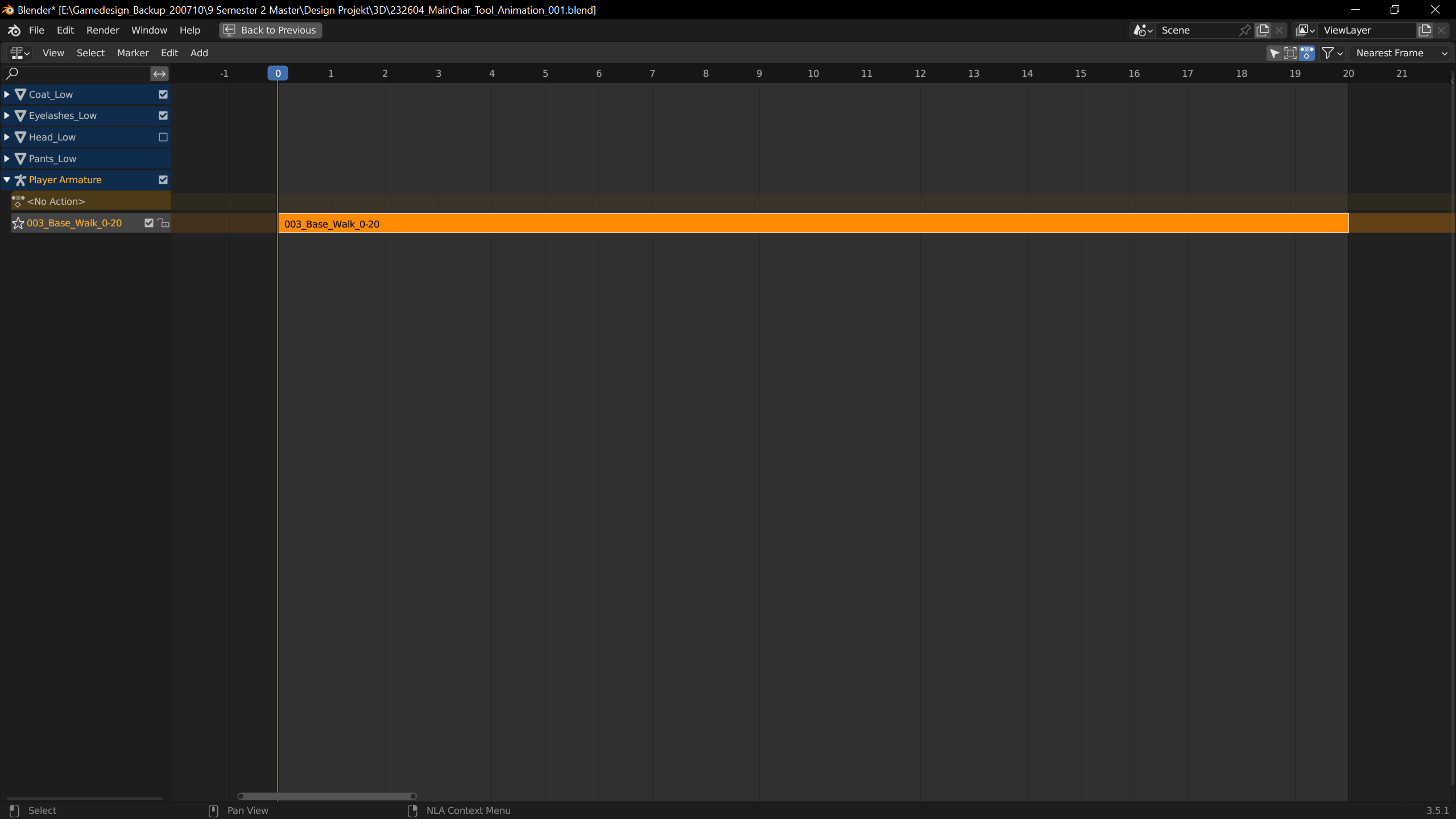
Task: Click frame 10 on the timeline ruler
Action: click(813, 73)
